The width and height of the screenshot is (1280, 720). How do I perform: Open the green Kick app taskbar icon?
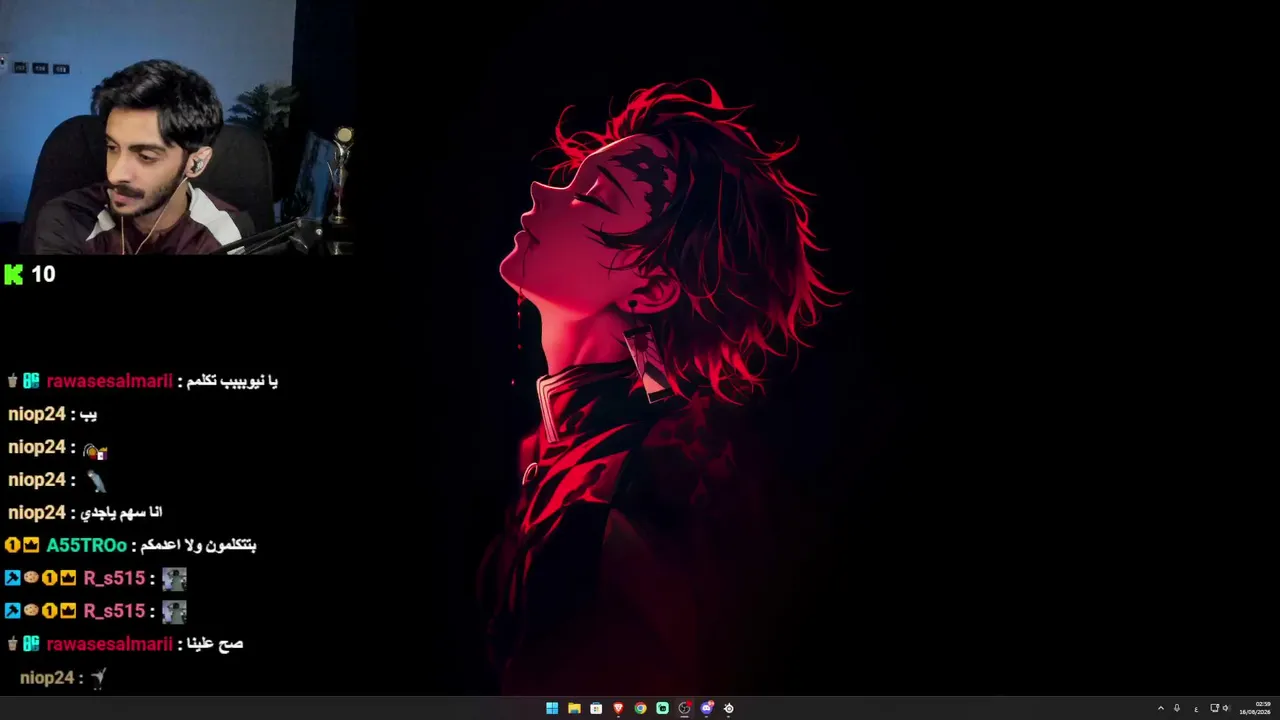tap(662, 708)
